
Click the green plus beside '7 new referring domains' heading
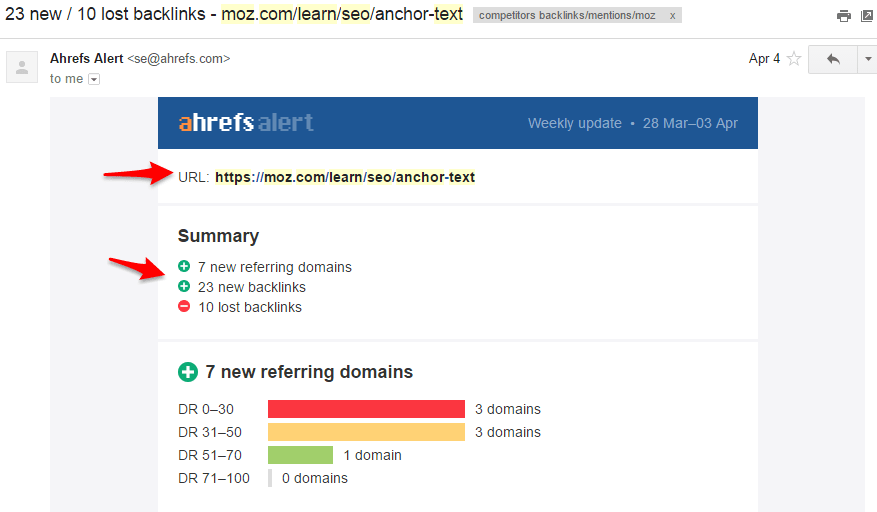pos(187,372)
